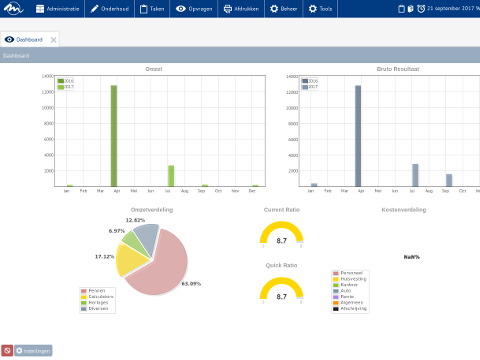The width and height of the screenshot is (480, 360).
Task: Click the tall April bar in Omzet chart
Action: (x=114, y=136)
